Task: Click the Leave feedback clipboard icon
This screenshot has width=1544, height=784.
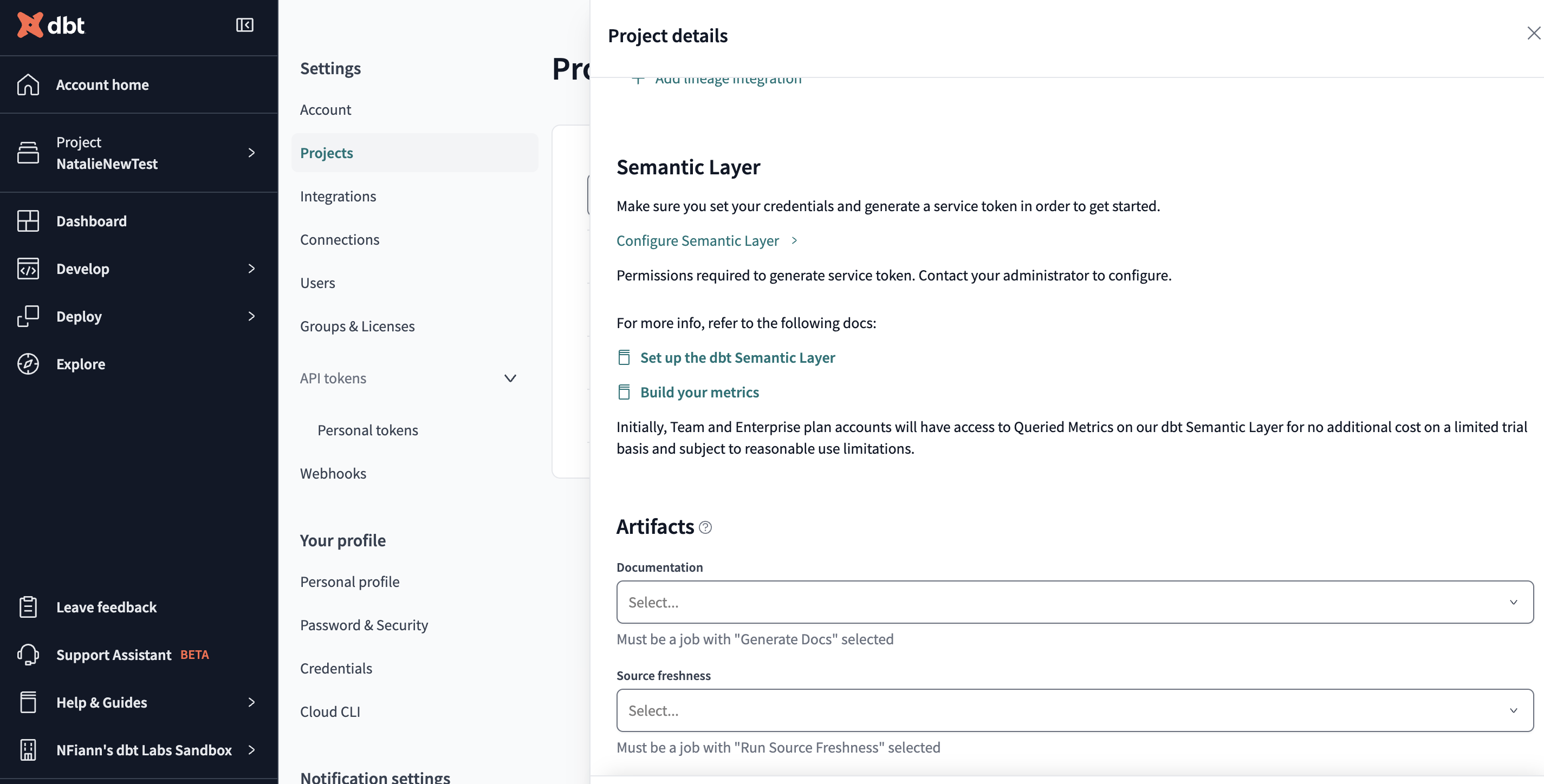Action: point(28,607)
